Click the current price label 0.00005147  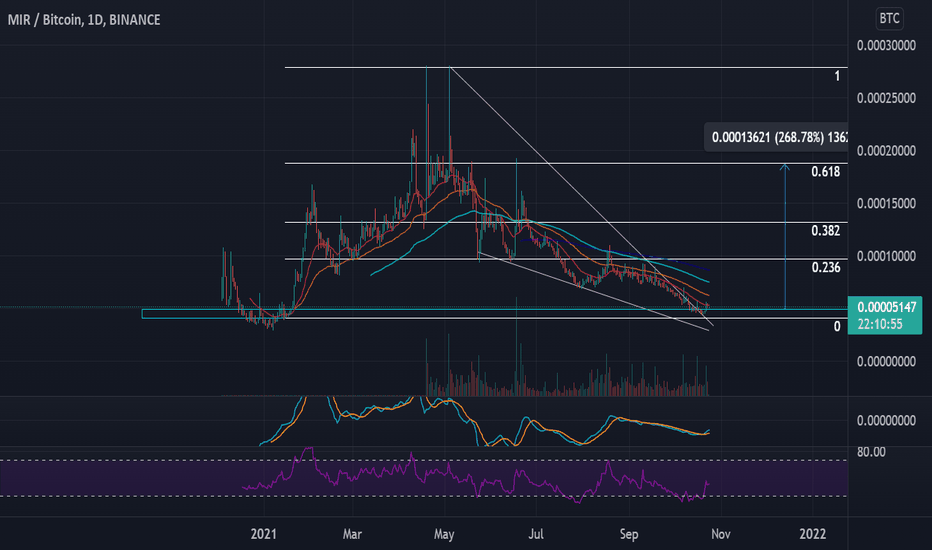point(886,307)
